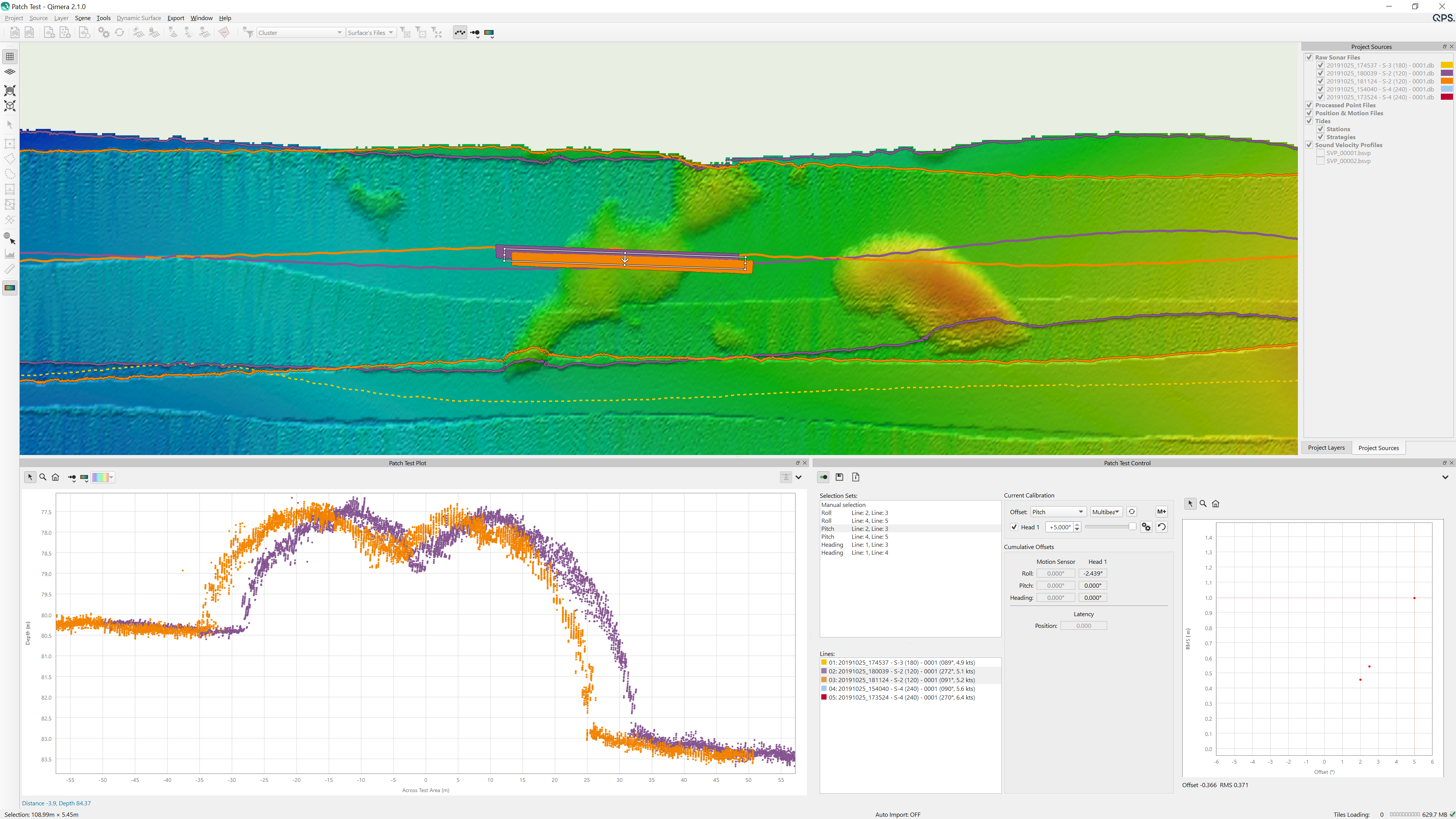Open the Cluster filter dropdown

(x=300, y=33)
